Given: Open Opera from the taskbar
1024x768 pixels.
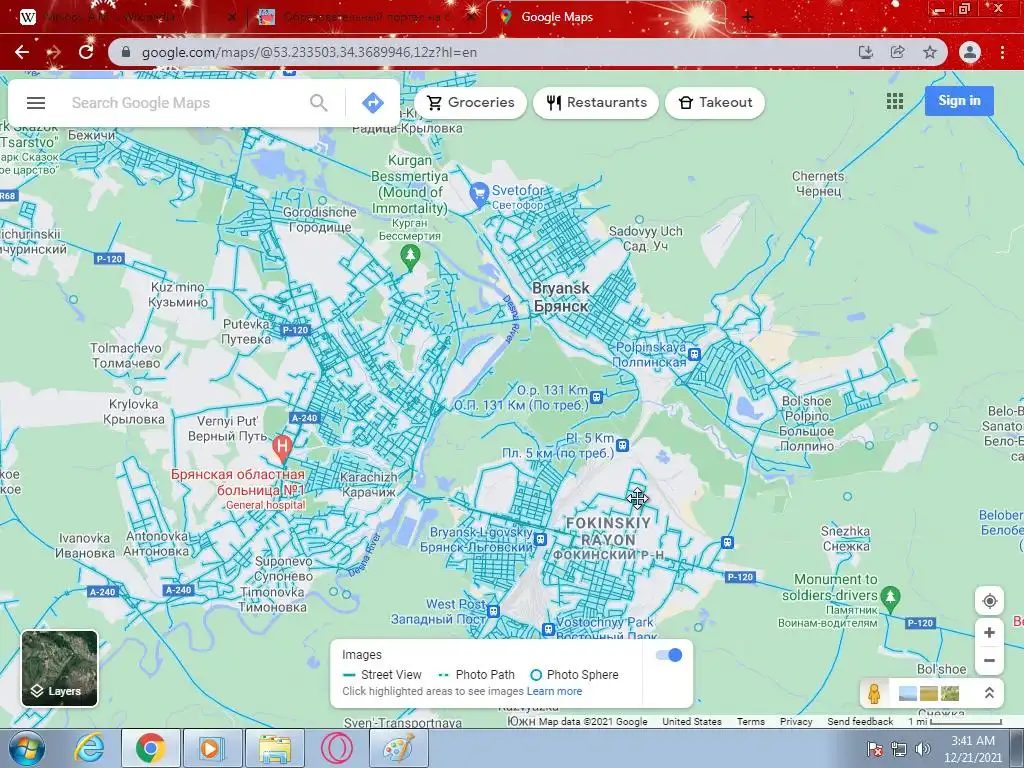Looking at the screenshot, I should 336,748.
